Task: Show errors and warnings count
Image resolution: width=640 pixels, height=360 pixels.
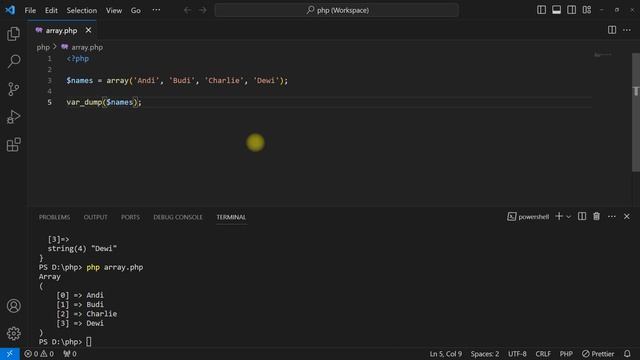Action: [x=39, y=354]
